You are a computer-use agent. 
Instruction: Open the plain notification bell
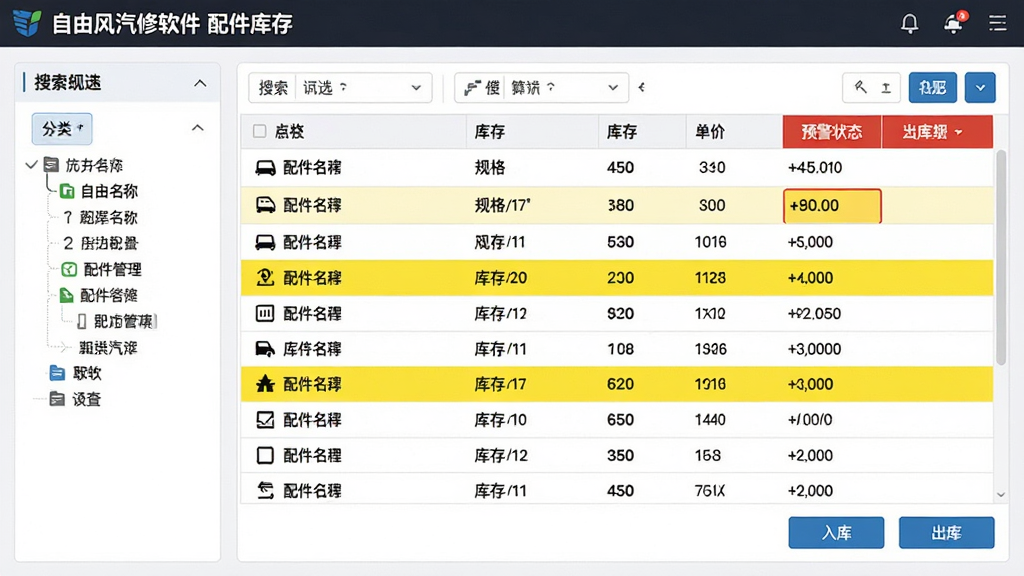pyautogui.click(x=909, y=24)
